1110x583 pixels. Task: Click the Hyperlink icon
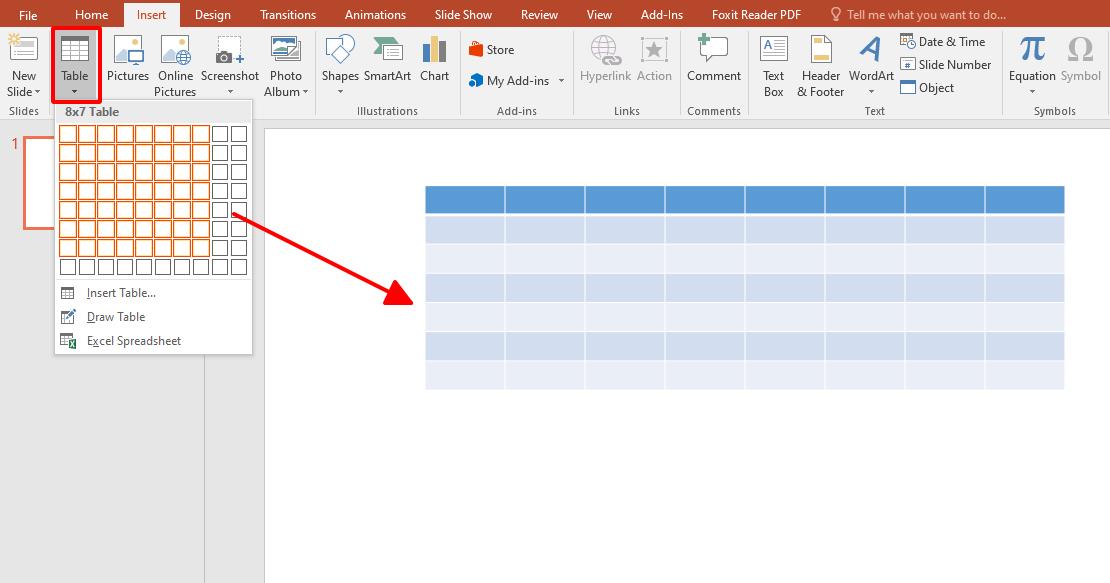(x=604, y=60)
